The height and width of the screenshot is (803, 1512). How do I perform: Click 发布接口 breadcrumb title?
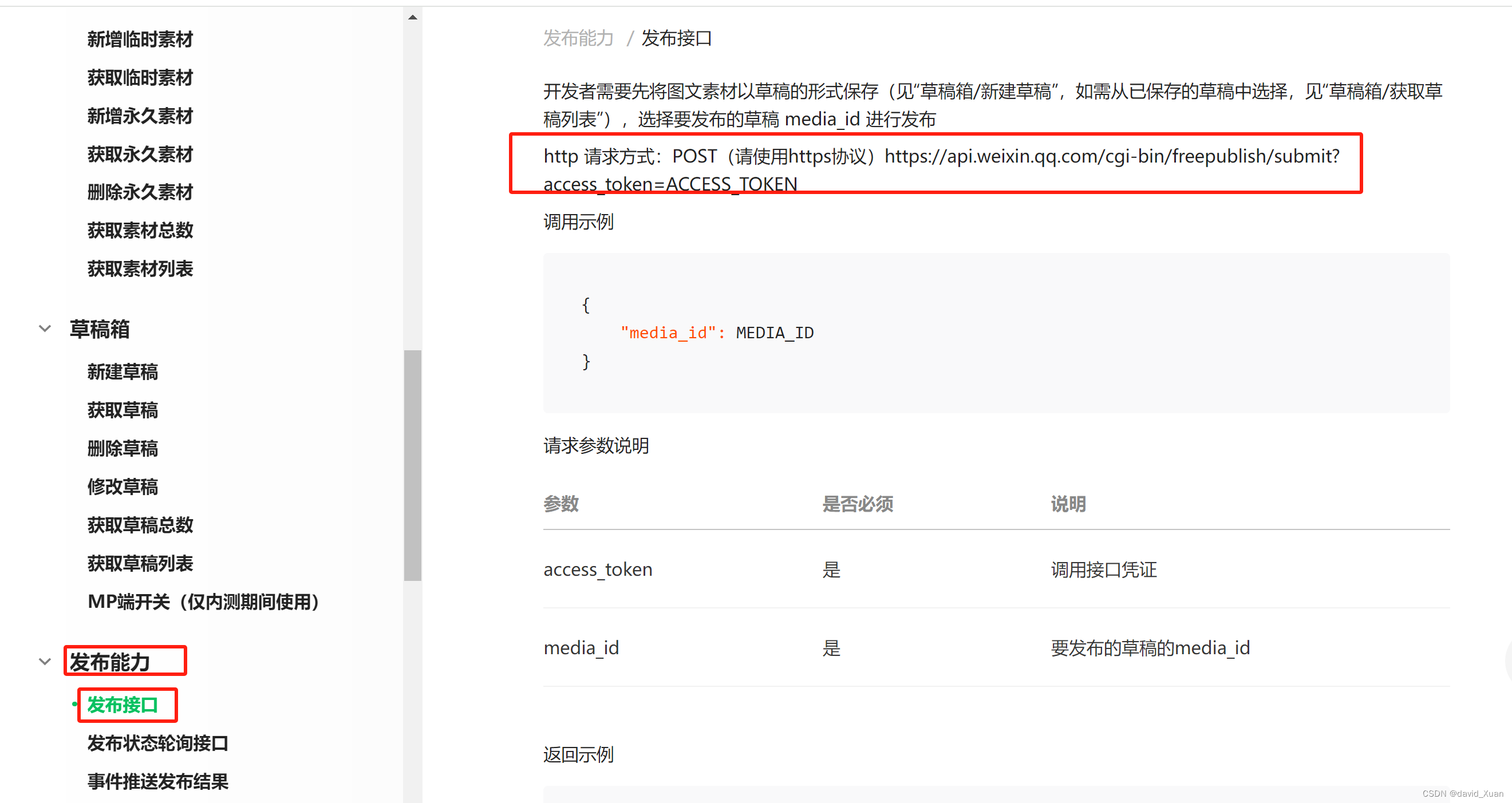676,38
